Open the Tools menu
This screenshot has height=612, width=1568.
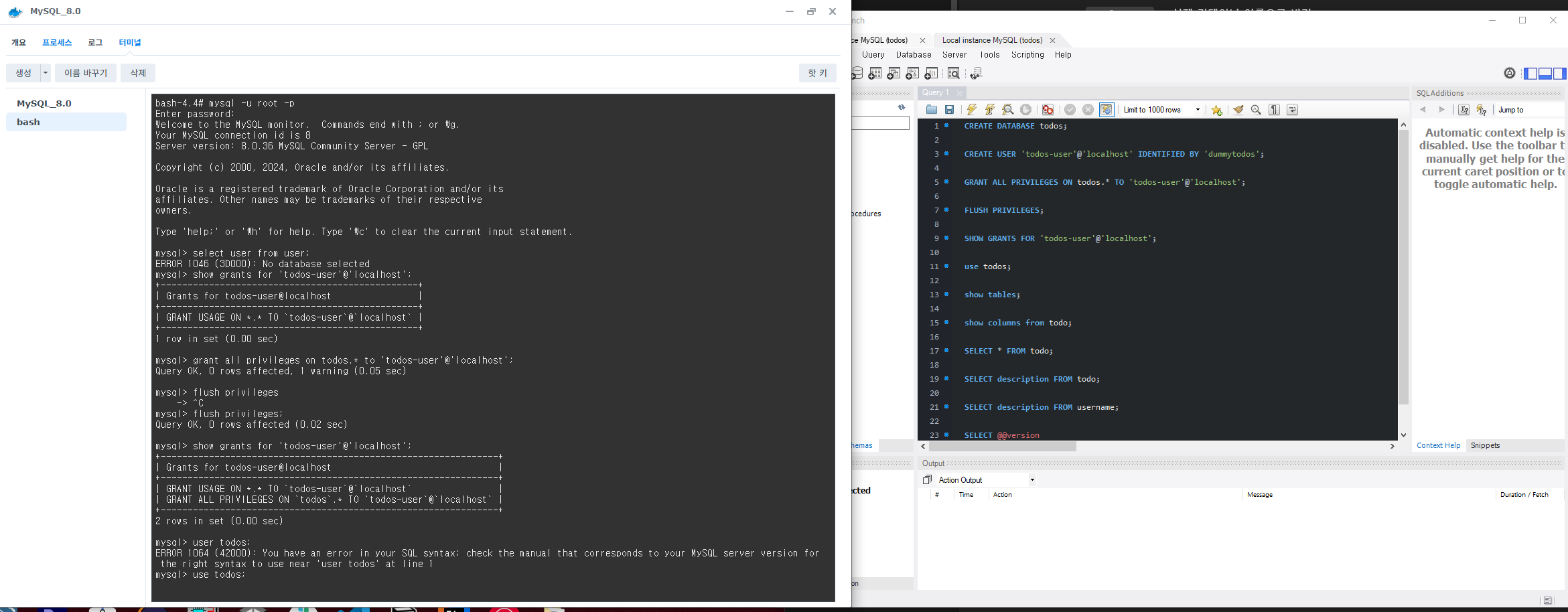tap(989, 55)
